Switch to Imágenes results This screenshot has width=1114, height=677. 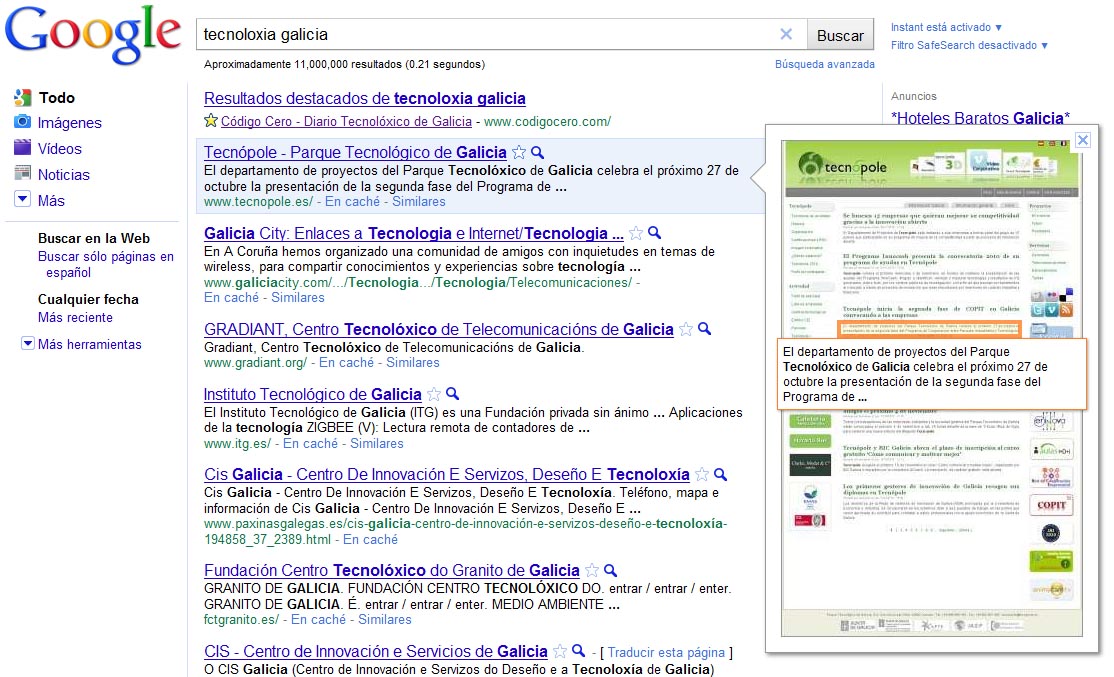[x=70, y=123]
